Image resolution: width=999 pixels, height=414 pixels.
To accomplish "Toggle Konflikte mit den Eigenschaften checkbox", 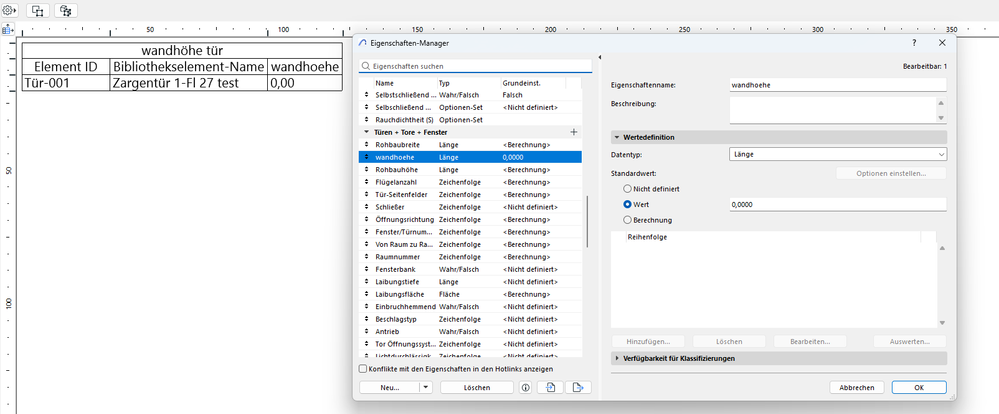I will [363, 369].
